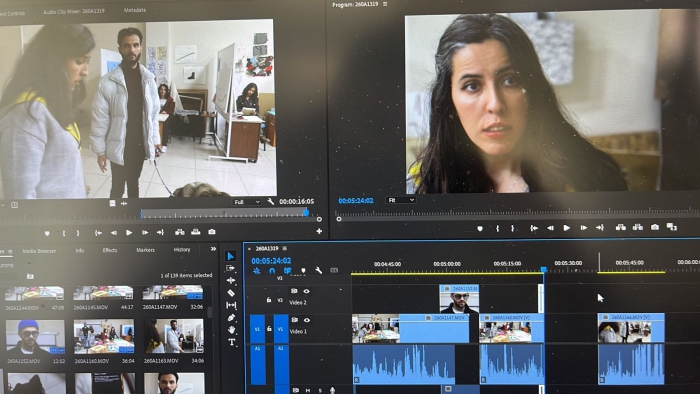Screen dimensions: 700x394
Task: Open the Full playback resolution dropdown
Action: pyautogui.click(x=246, y=202)
